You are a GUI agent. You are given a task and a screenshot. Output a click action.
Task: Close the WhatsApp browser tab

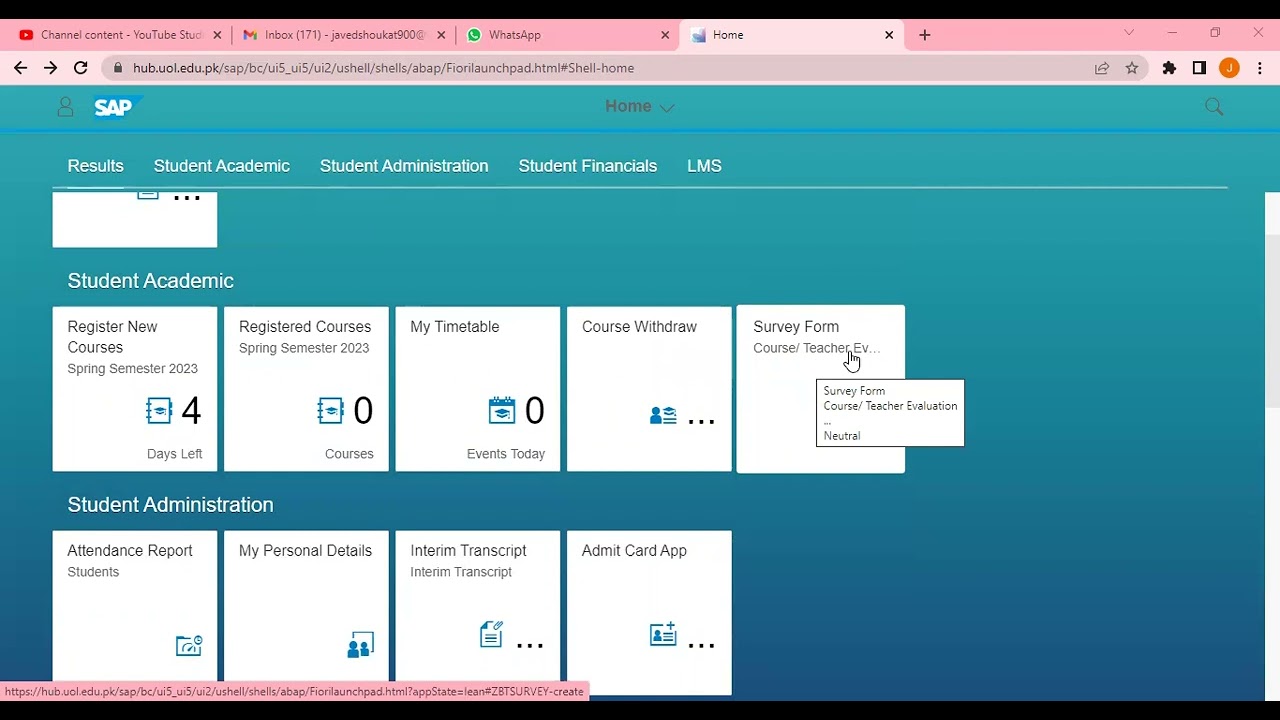pyautogui.click(x=665, y=35)
